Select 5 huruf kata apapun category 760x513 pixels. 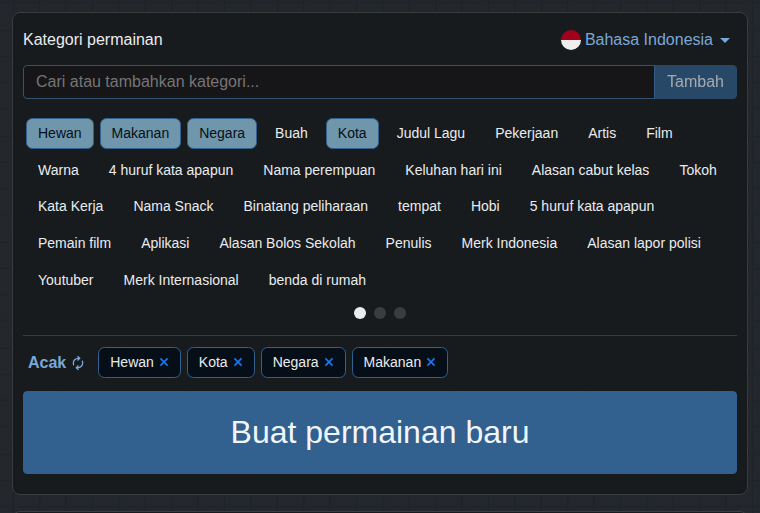(592, 207)
